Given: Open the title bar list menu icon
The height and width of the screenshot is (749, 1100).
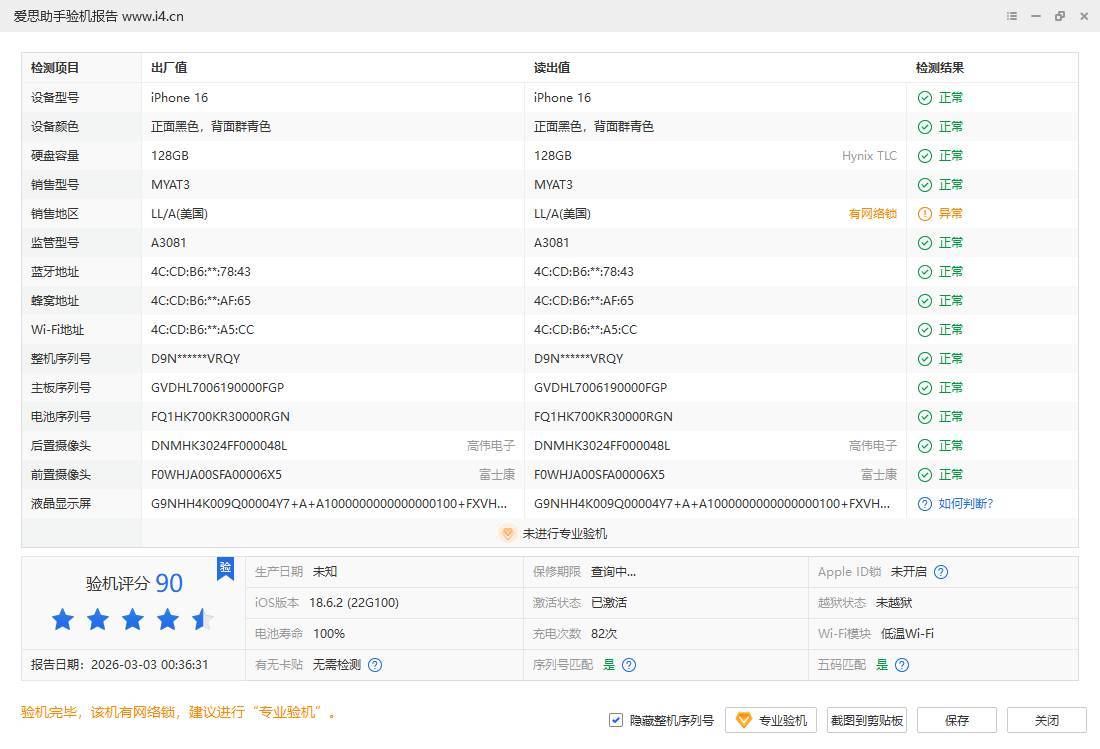Looking at the screenshot, I should (1012, 16).
